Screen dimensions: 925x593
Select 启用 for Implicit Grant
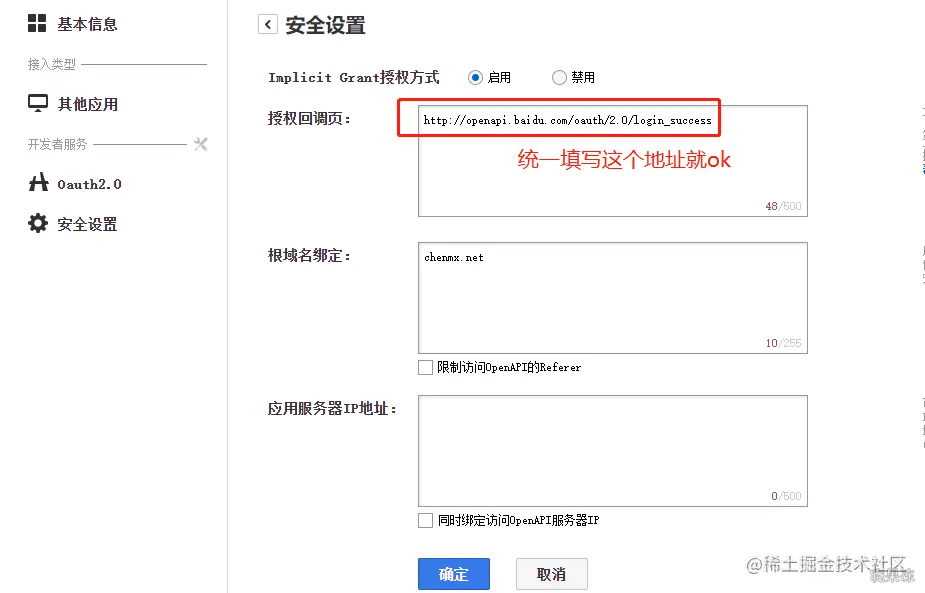point(475,77)
